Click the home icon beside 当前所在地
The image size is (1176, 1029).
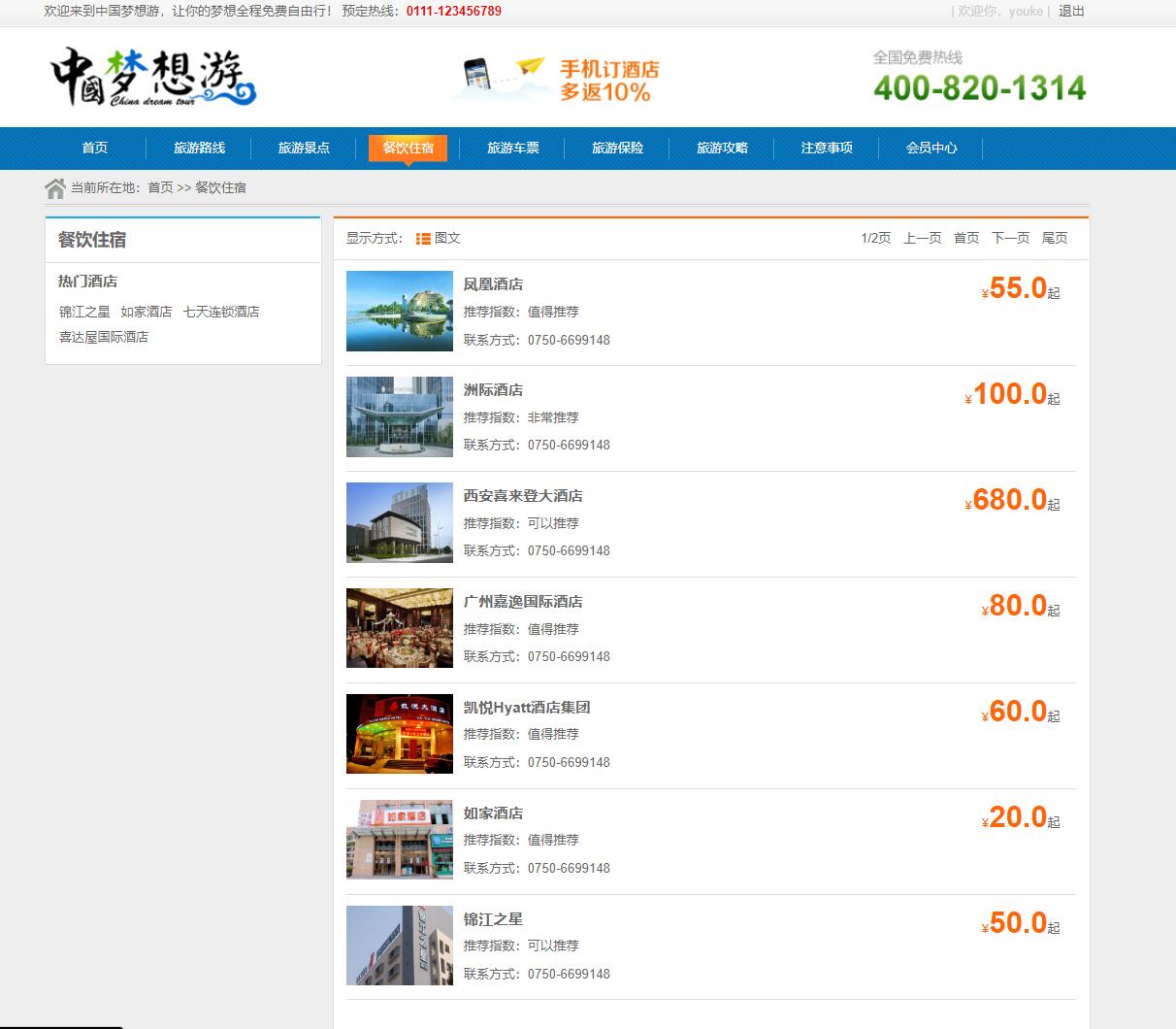(55, 187)
